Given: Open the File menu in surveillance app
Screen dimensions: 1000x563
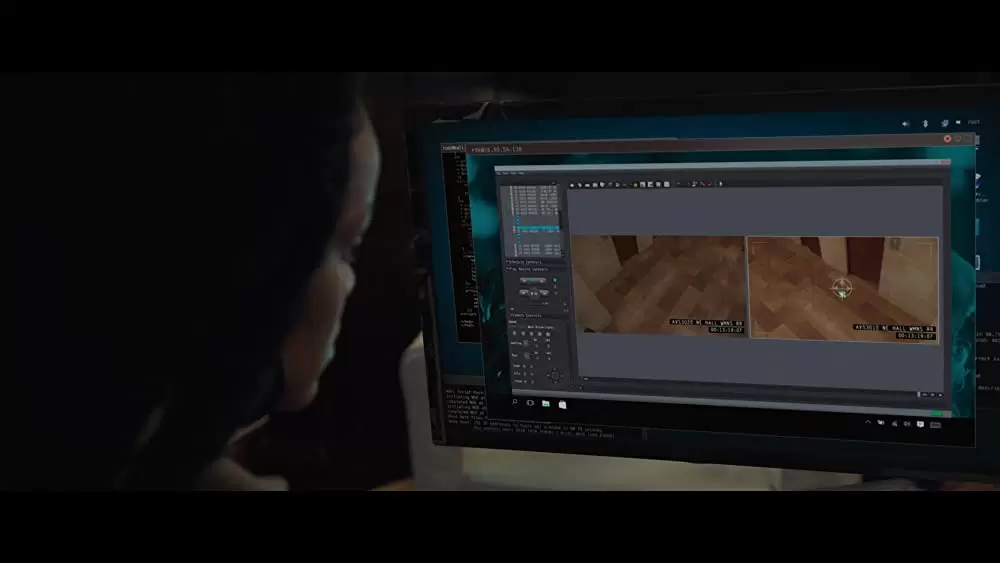Looking at the screenshot, I should [x=501, y=173].
